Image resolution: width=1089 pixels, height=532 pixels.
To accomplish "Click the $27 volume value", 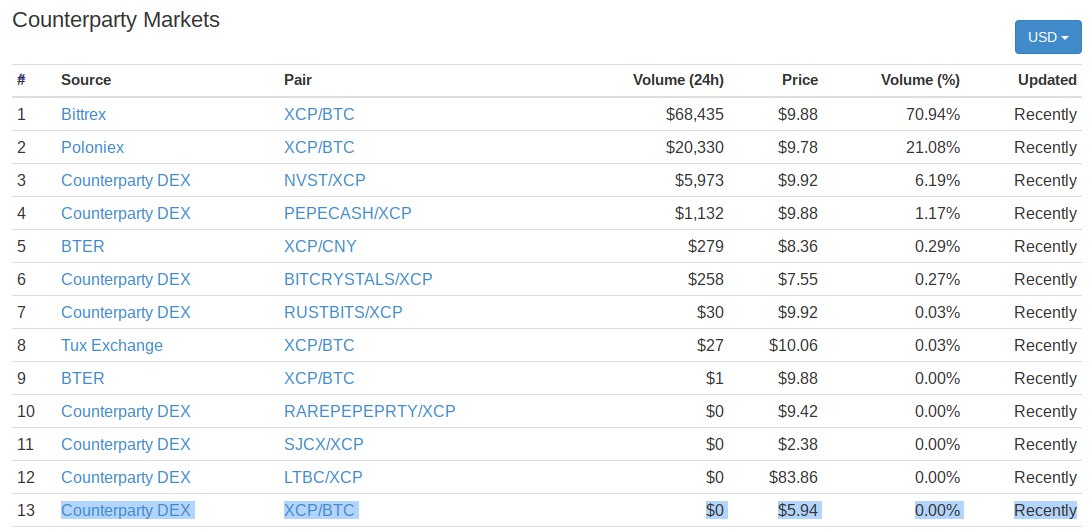I will (x=710, y=345).
